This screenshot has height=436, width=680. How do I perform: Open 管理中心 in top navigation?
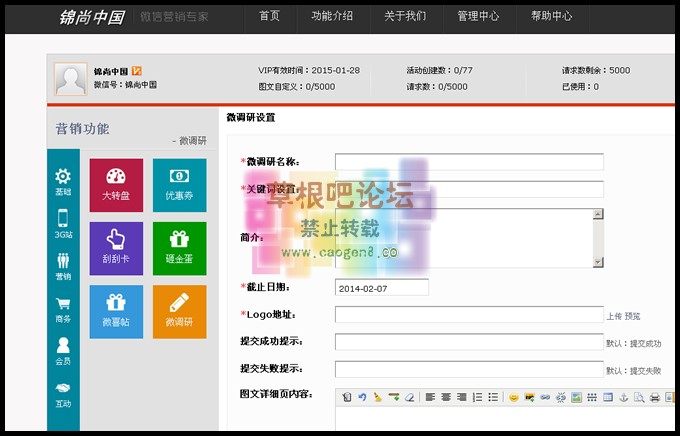[478, 16]
